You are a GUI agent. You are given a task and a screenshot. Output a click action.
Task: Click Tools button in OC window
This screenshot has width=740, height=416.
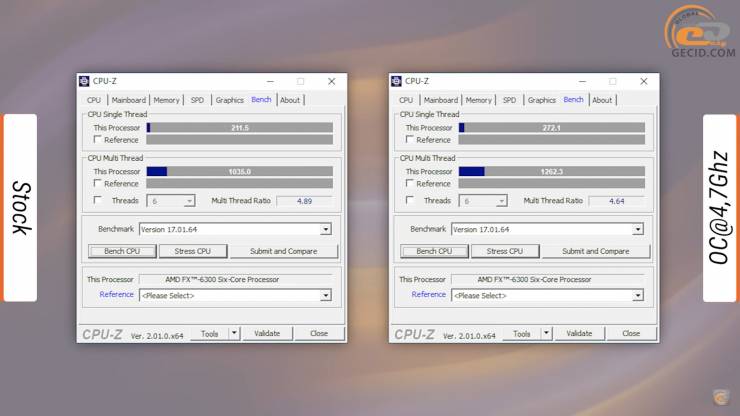(x=521, y=333)
